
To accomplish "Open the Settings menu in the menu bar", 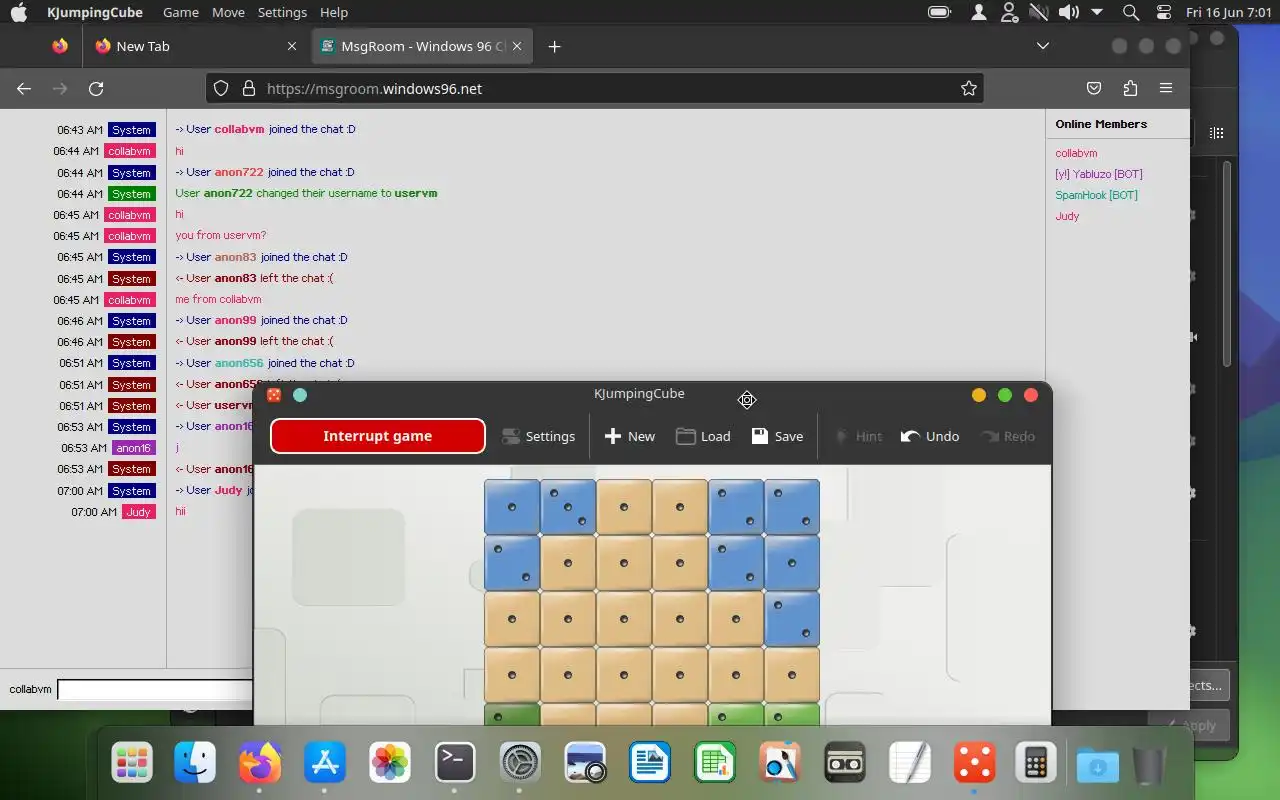I will (282, 12).
